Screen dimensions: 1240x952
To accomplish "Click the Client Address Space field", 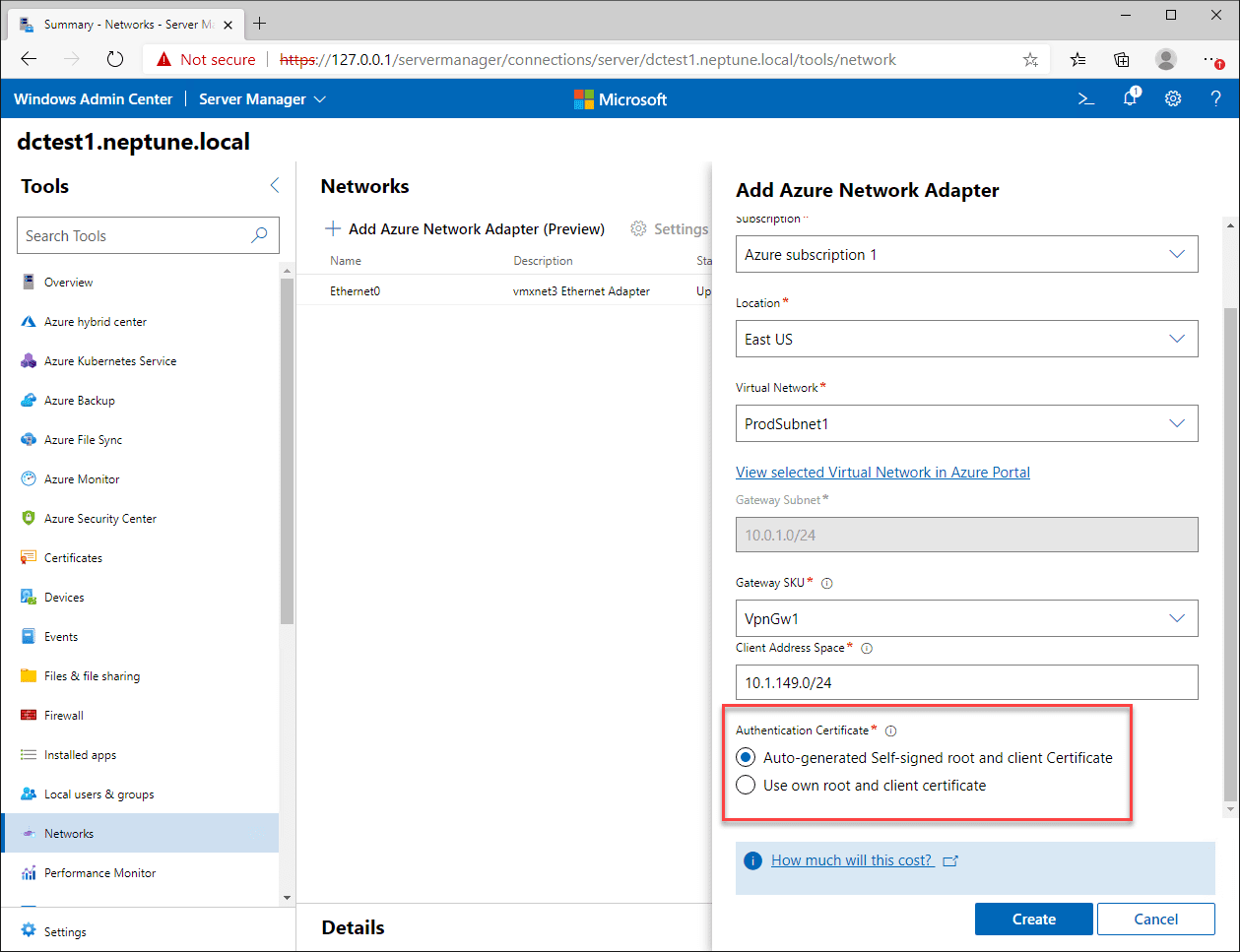I will 966,682.
